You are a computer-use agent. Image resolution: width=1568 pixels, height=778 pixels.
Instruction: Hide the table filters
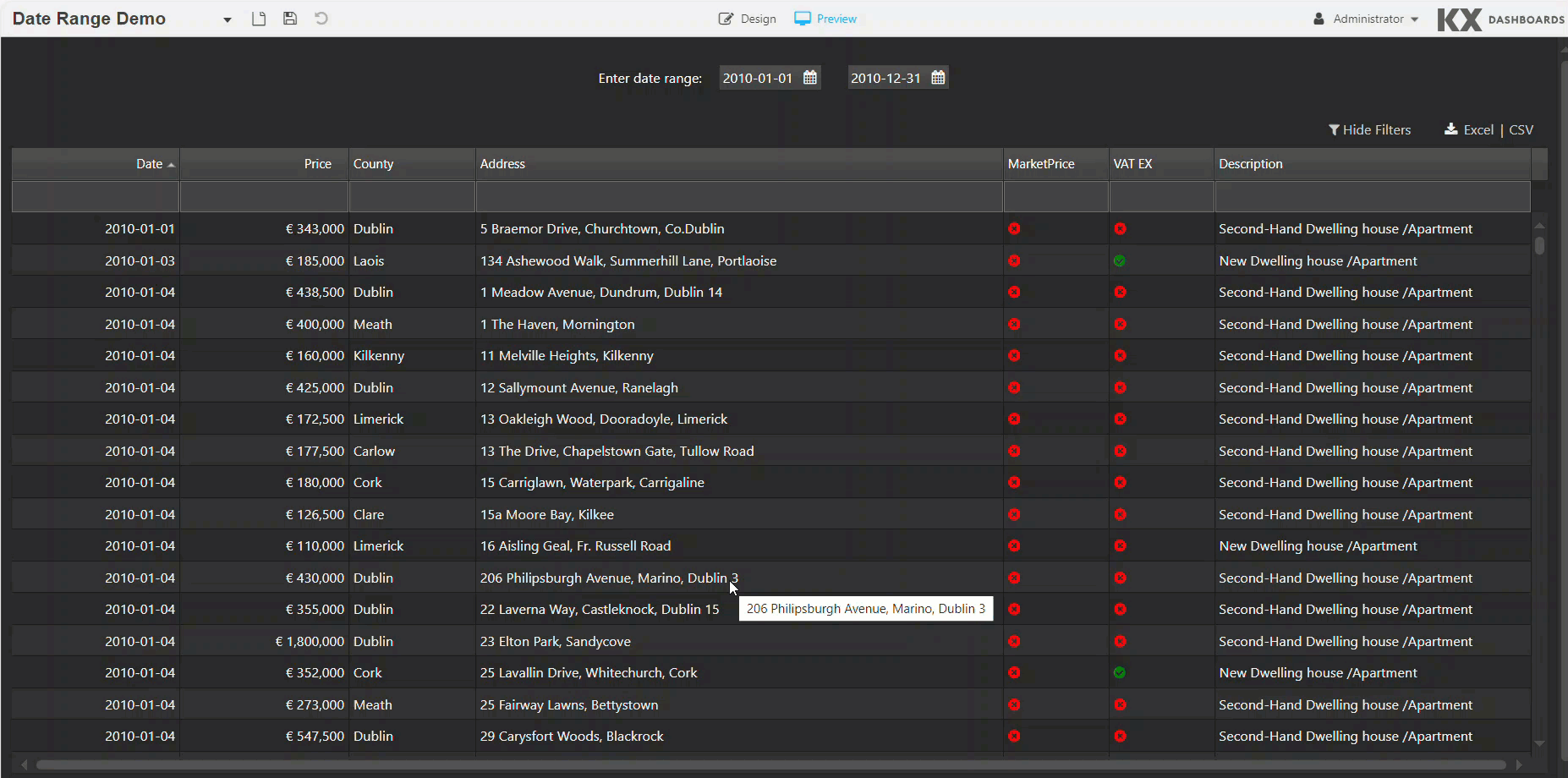click(1369, 130)
